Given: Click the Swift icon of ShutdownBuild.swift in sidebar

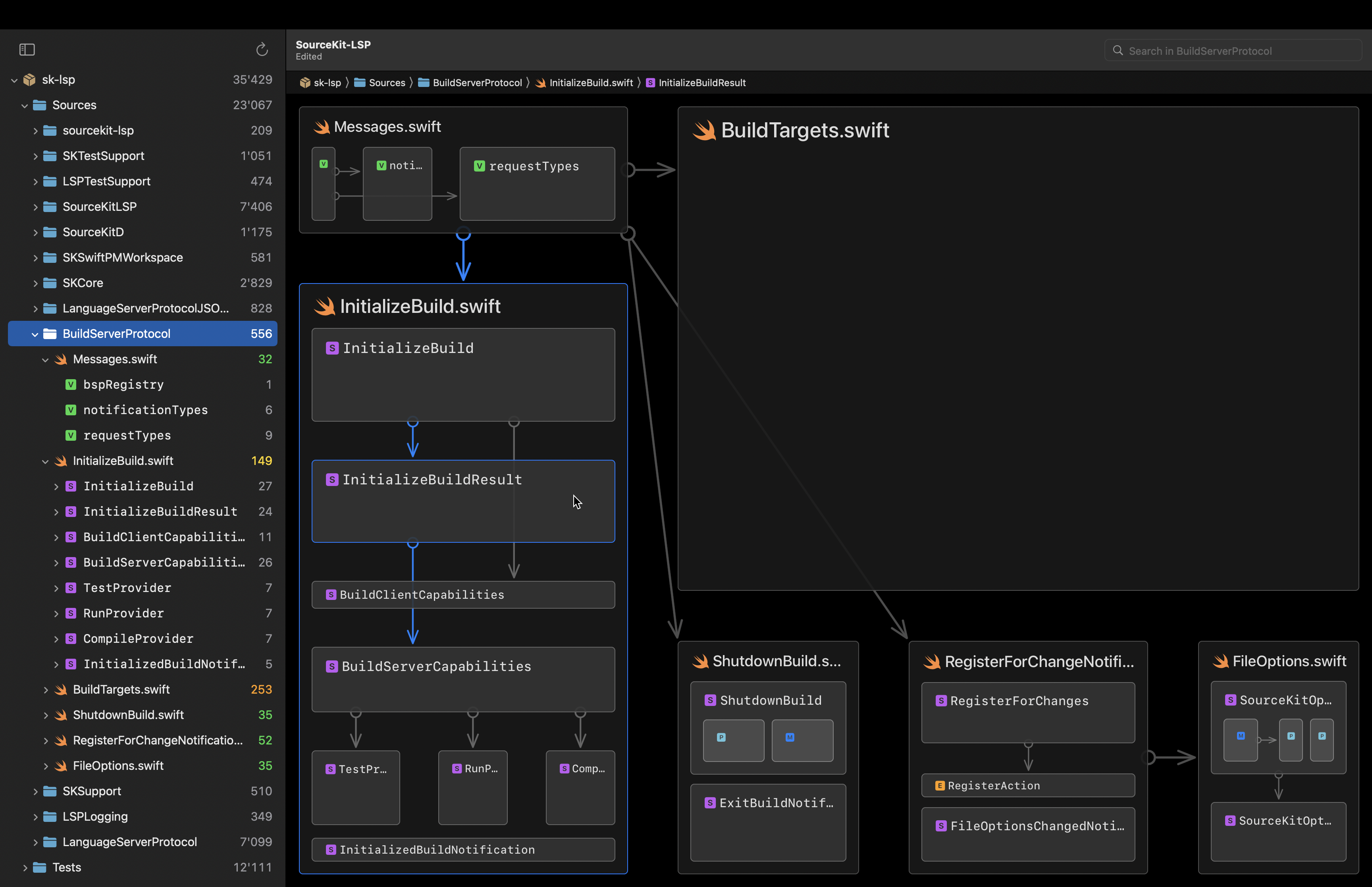Looking at the screenshot, I should point(60,715).
